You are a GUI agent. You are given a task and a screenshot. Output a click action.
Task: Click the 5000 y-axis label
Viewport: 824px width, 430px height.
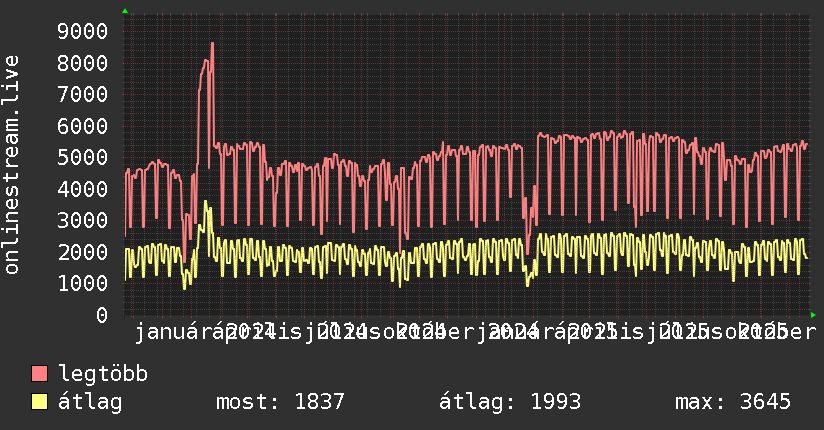pos(83,157)
